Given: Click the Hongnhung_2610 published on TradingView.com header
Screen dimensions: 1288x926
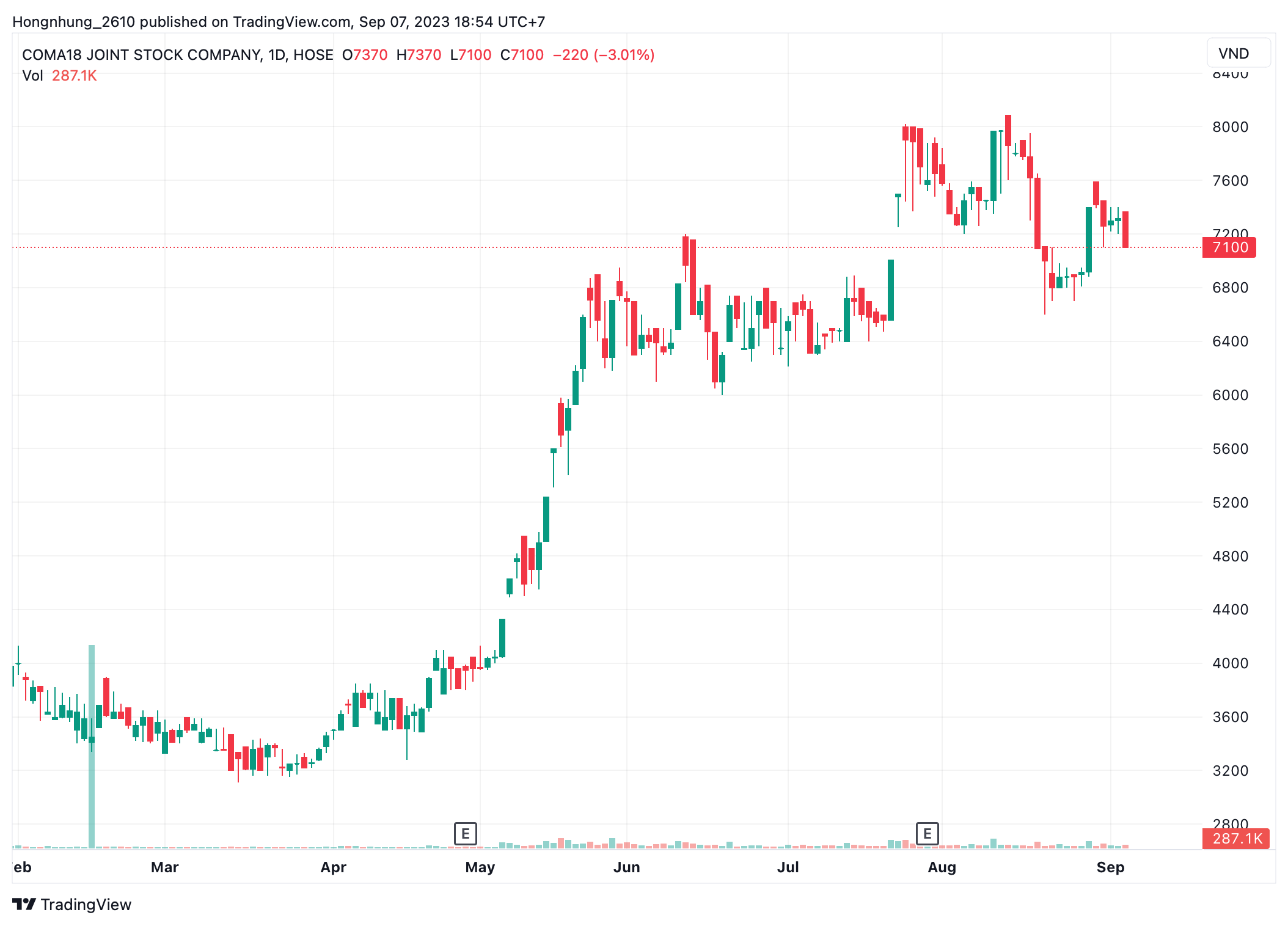Looking at the screenshot, I should click(x=279, y=22).
